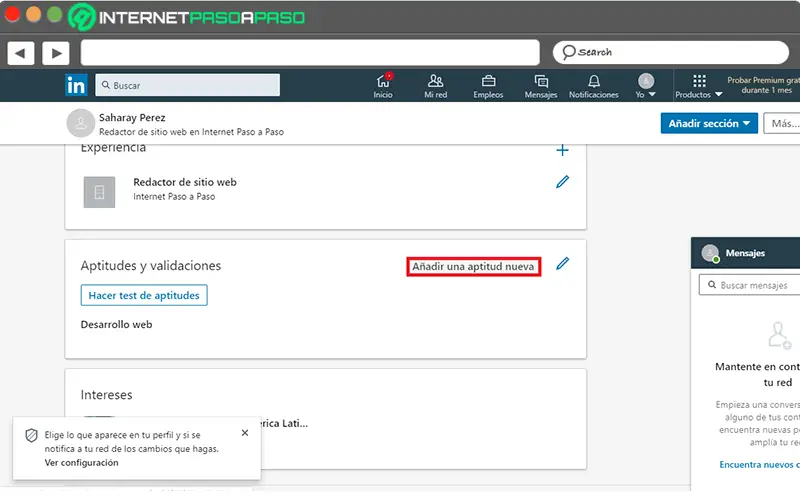Open Mi red network icon
Screen dimensions: 800x500
coord(435,86)
